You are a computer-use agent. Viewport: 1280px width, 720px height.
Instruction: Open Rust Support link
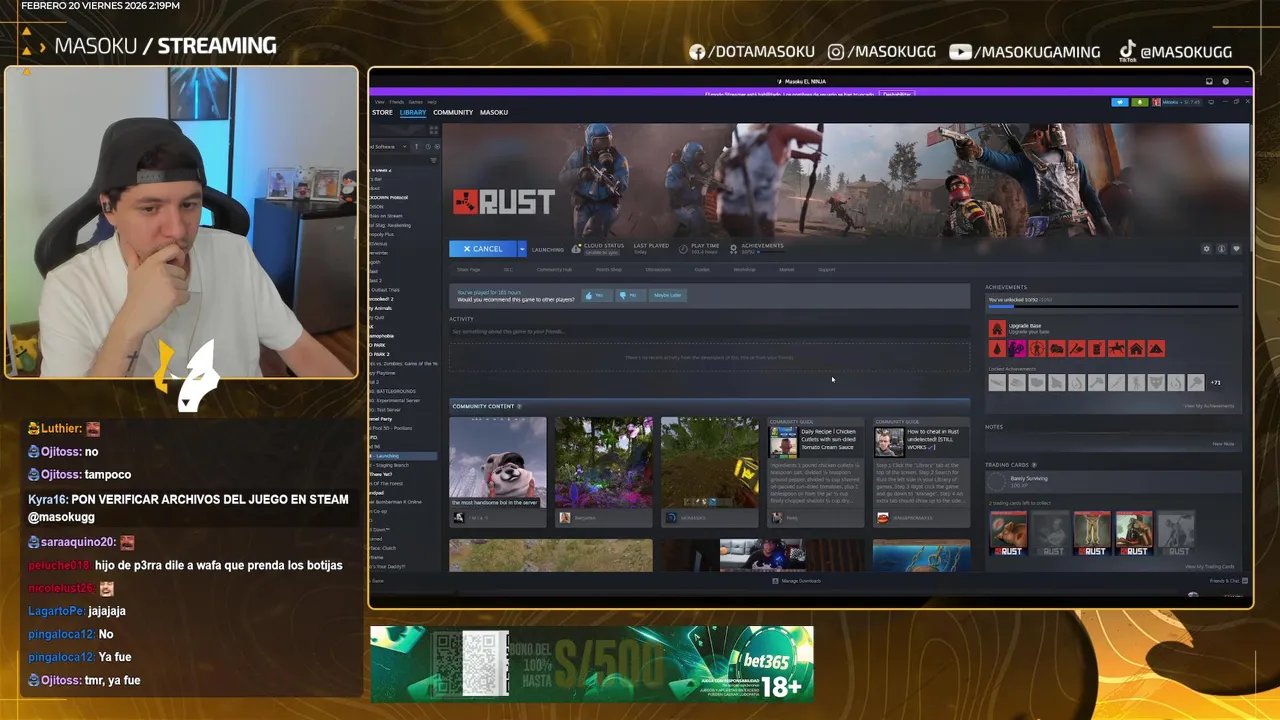[x=827, y=269]
